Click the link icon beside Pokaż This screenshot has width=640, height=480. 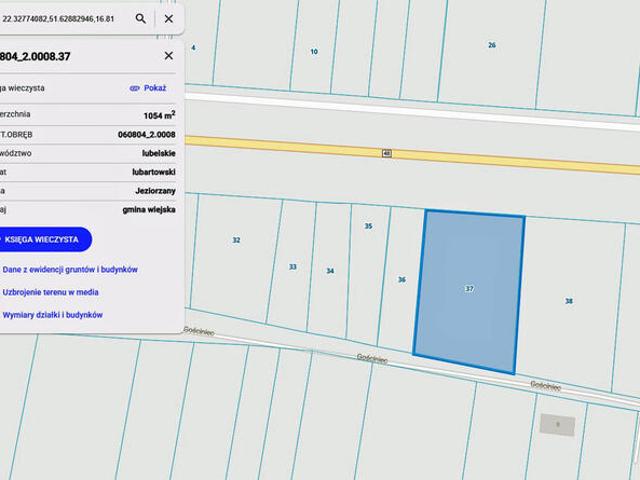(134, 88)
